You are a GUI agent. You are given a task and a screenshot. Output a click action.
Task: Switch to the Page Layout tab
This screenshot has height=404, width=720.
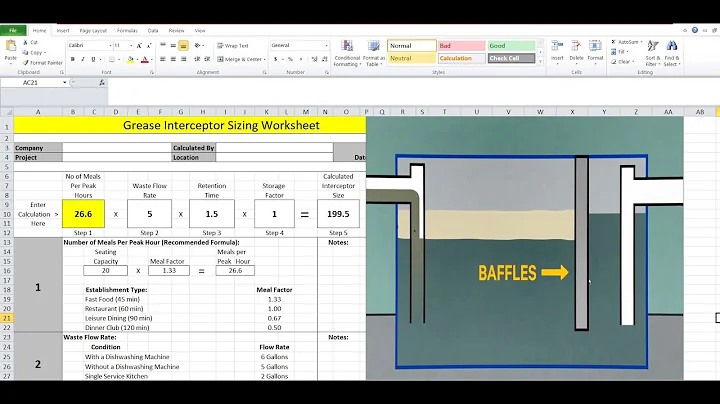click(93, 31)
